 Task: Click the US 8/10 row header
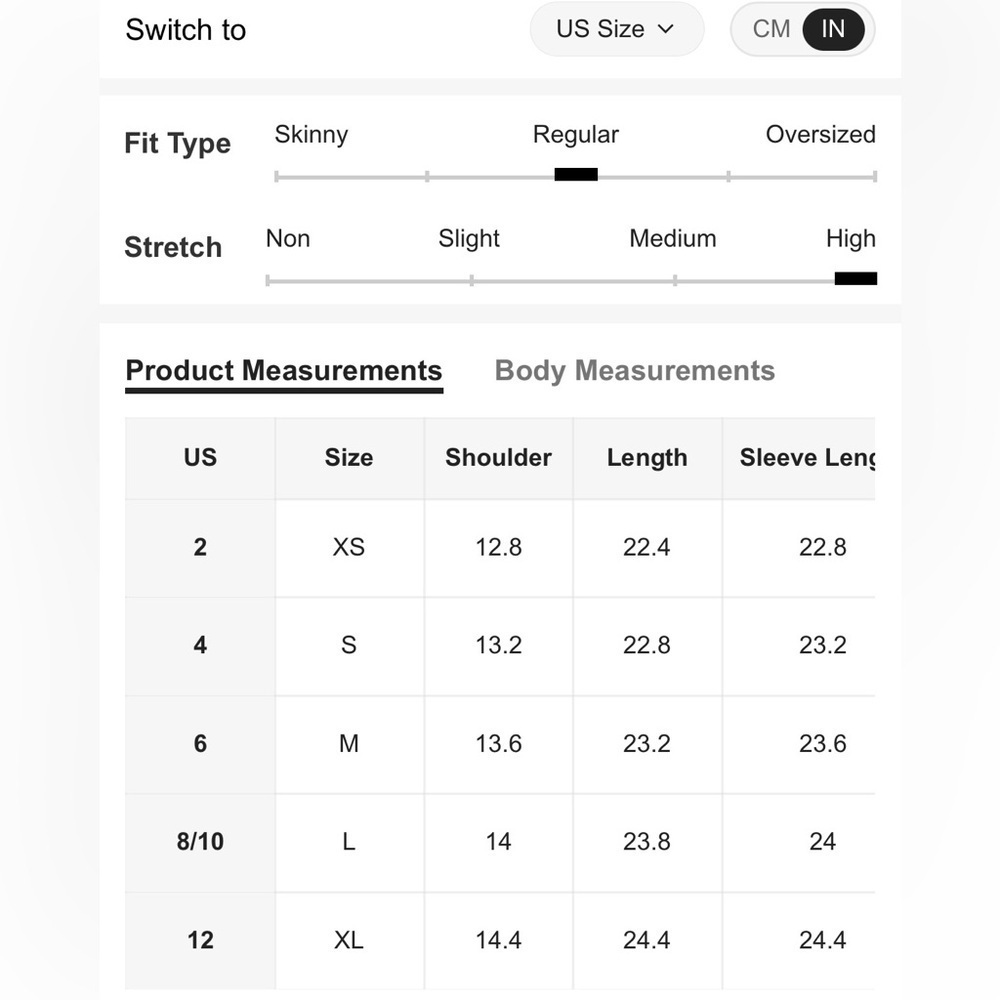click(200, 842)
